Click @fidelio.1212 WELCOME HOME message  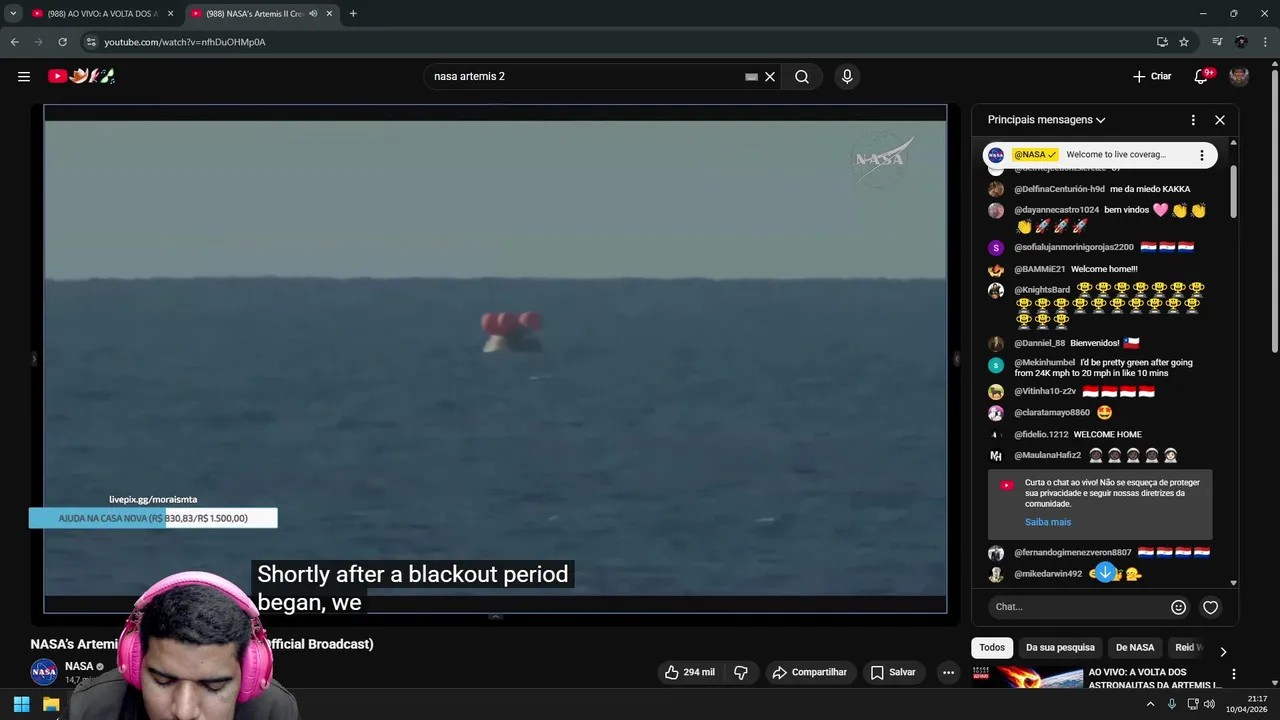pyautogui.click(x=1078, y=434)
